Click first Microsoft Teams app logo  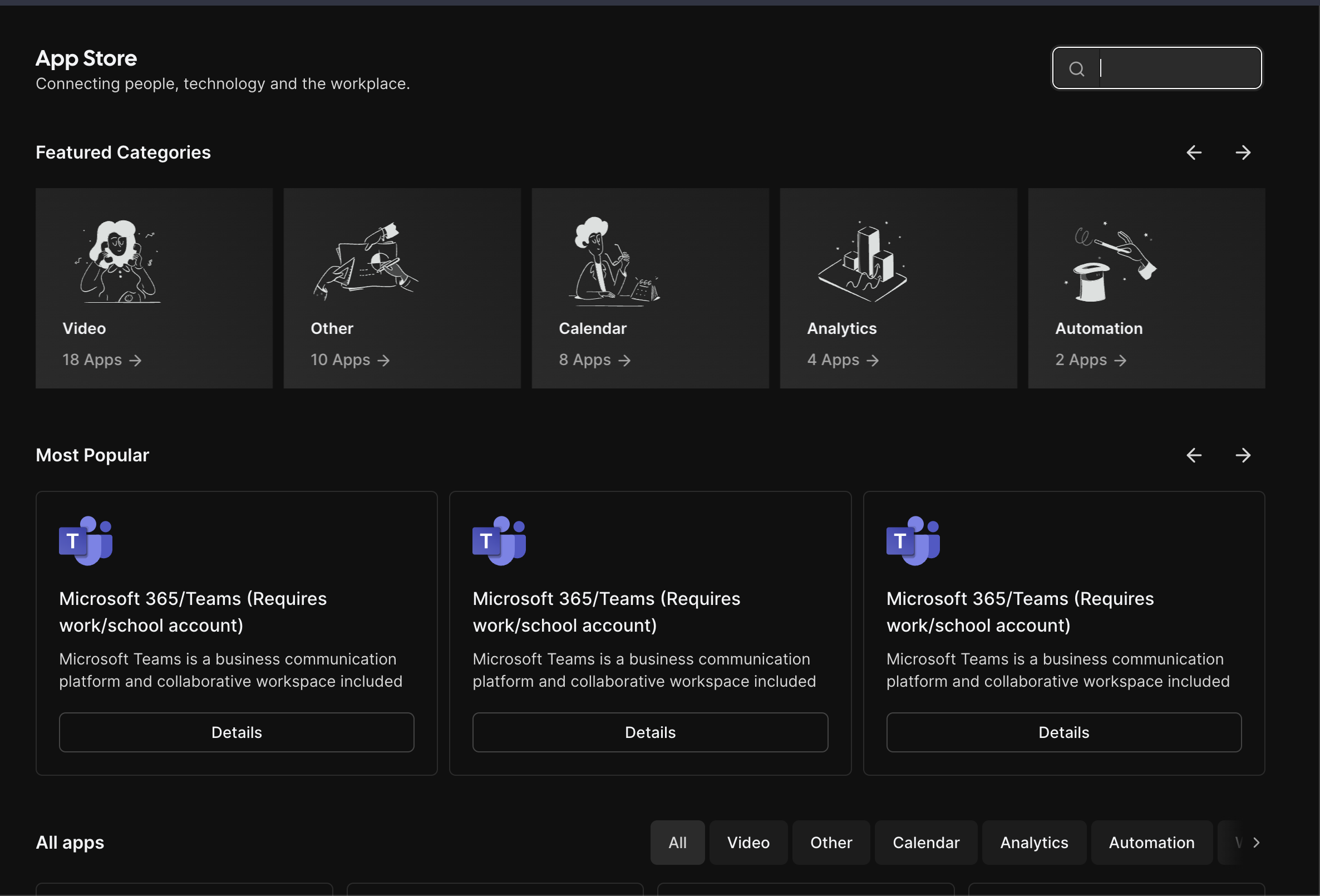click(86, 540)
